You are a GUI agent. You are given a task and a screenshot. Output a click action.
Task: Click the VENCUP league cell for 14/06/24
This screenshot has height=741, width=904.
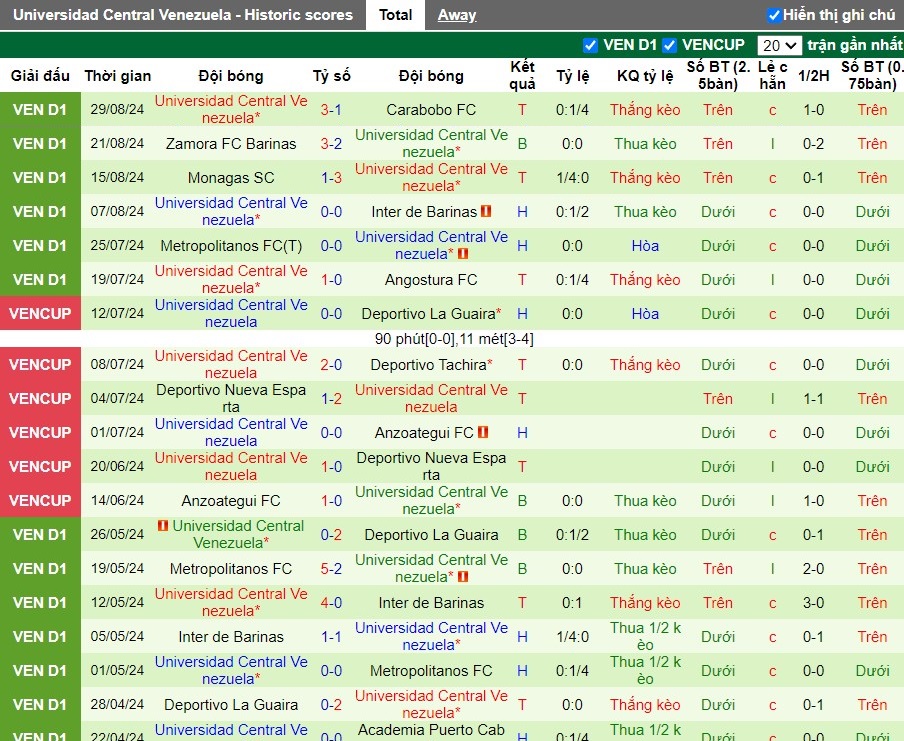coord(40,501)
